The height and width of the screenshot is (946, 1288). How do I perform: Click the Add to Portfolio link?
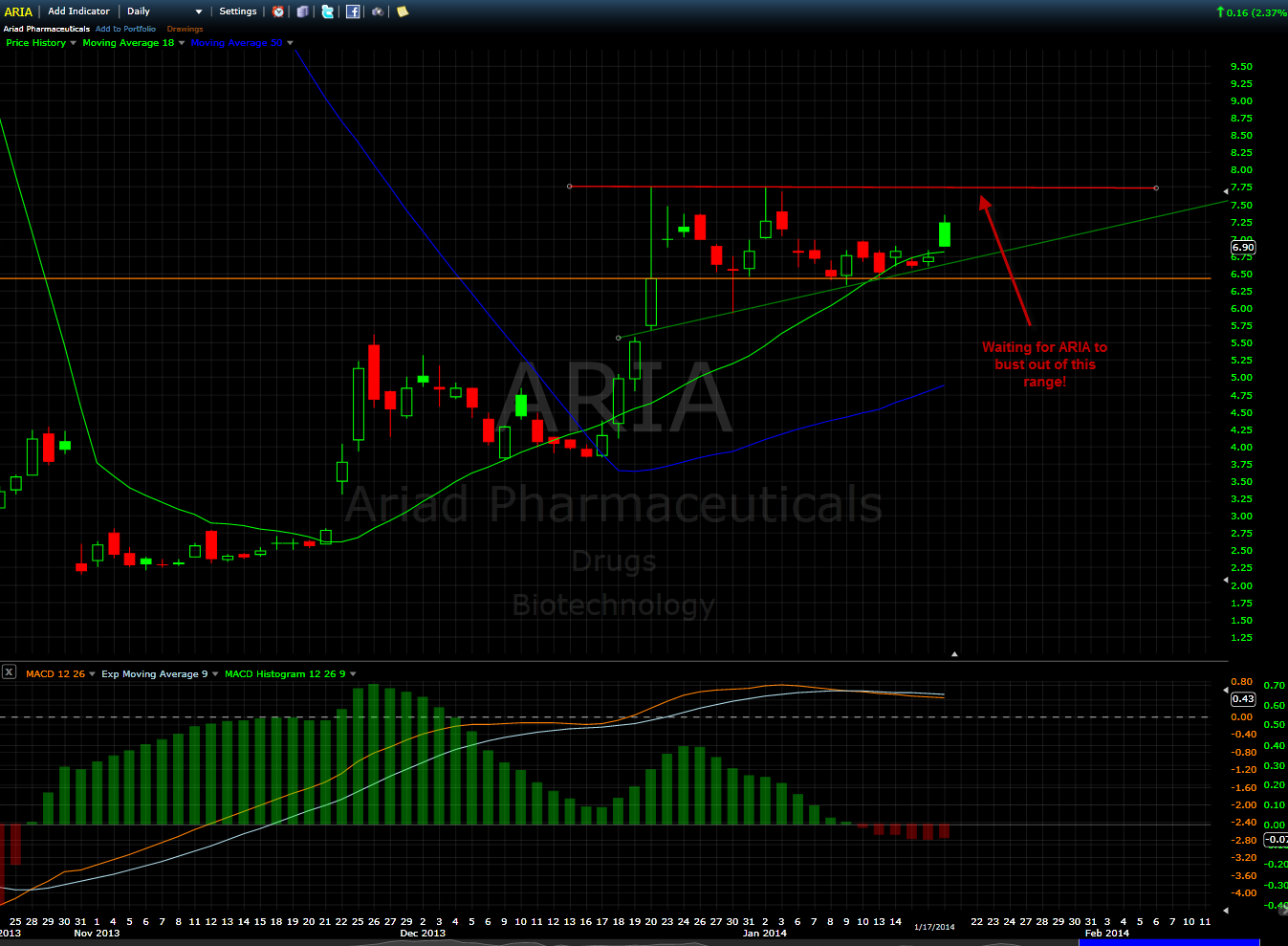124,29
